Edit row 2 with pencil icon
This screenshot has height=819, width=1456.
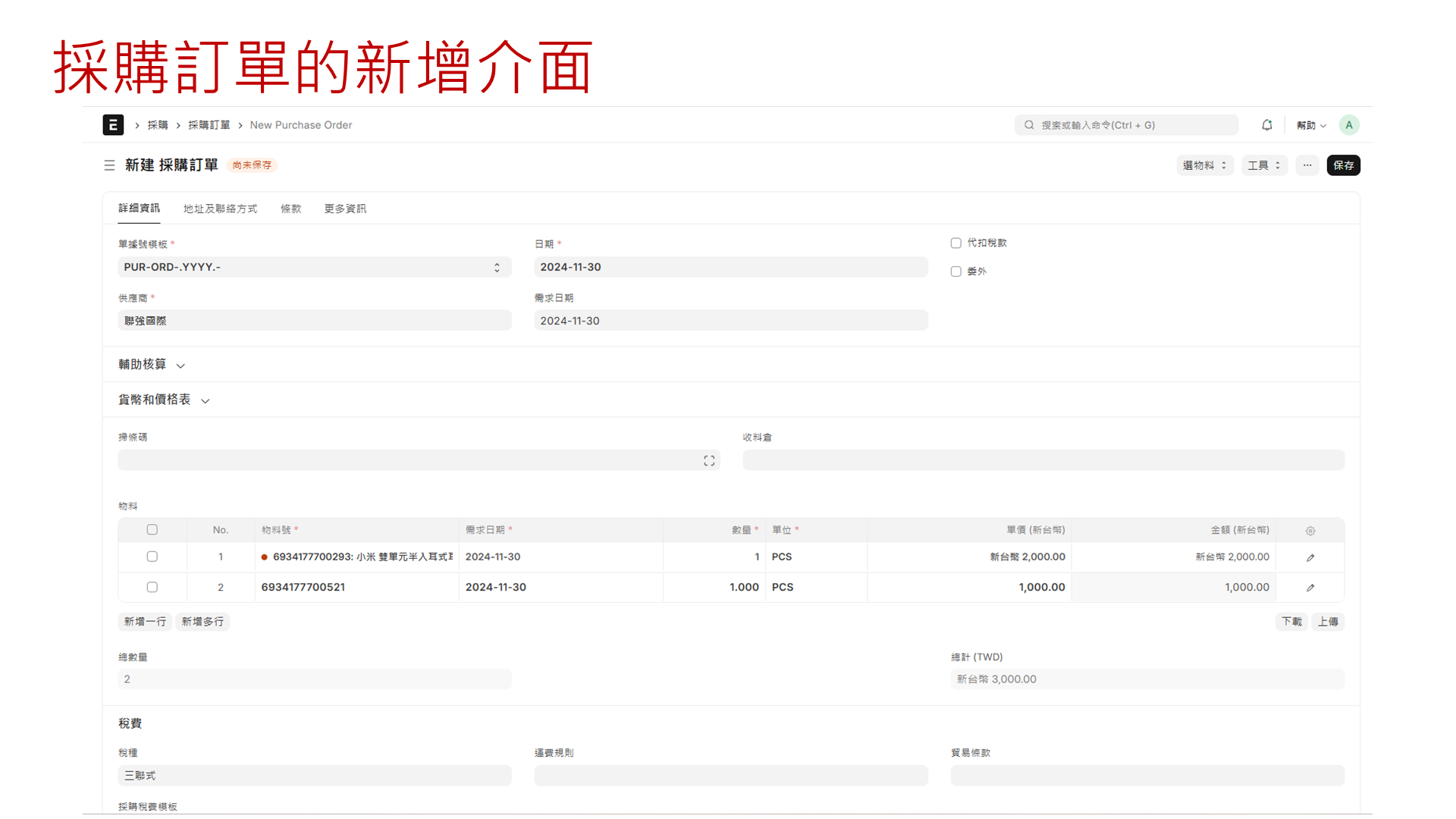click(x=1310, y=588)
